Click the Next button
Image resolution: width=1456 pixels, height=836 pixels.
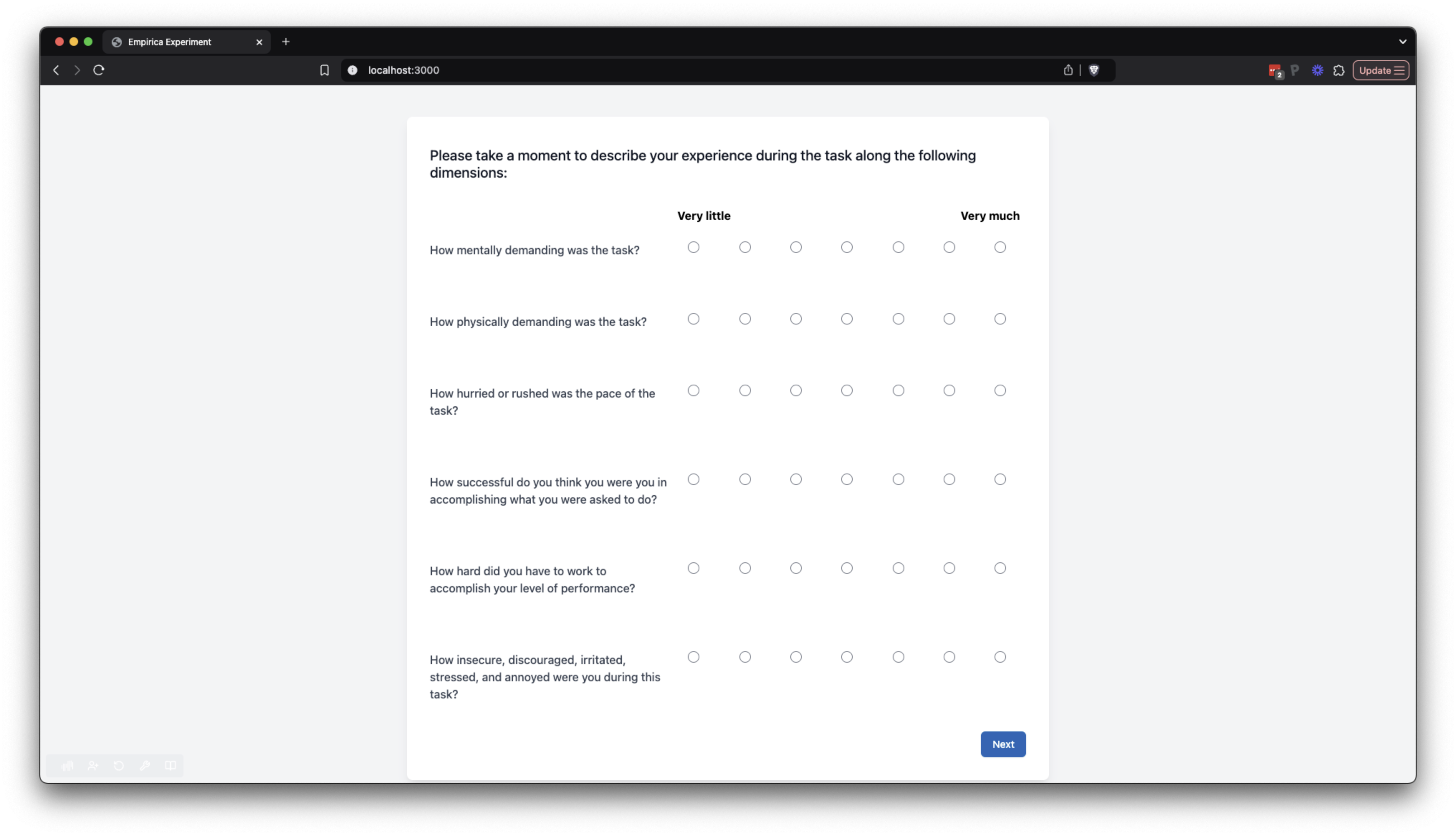click(x=1003, y=744)
